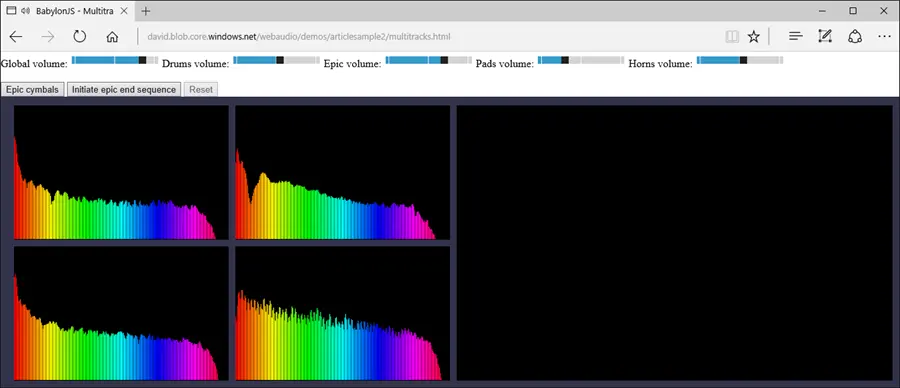Image resolution: width=900 pixels, height=388 pixels.
Task: Open the More actions ellipsis menu
Action: pyautogui.click(x=885, y=37)
